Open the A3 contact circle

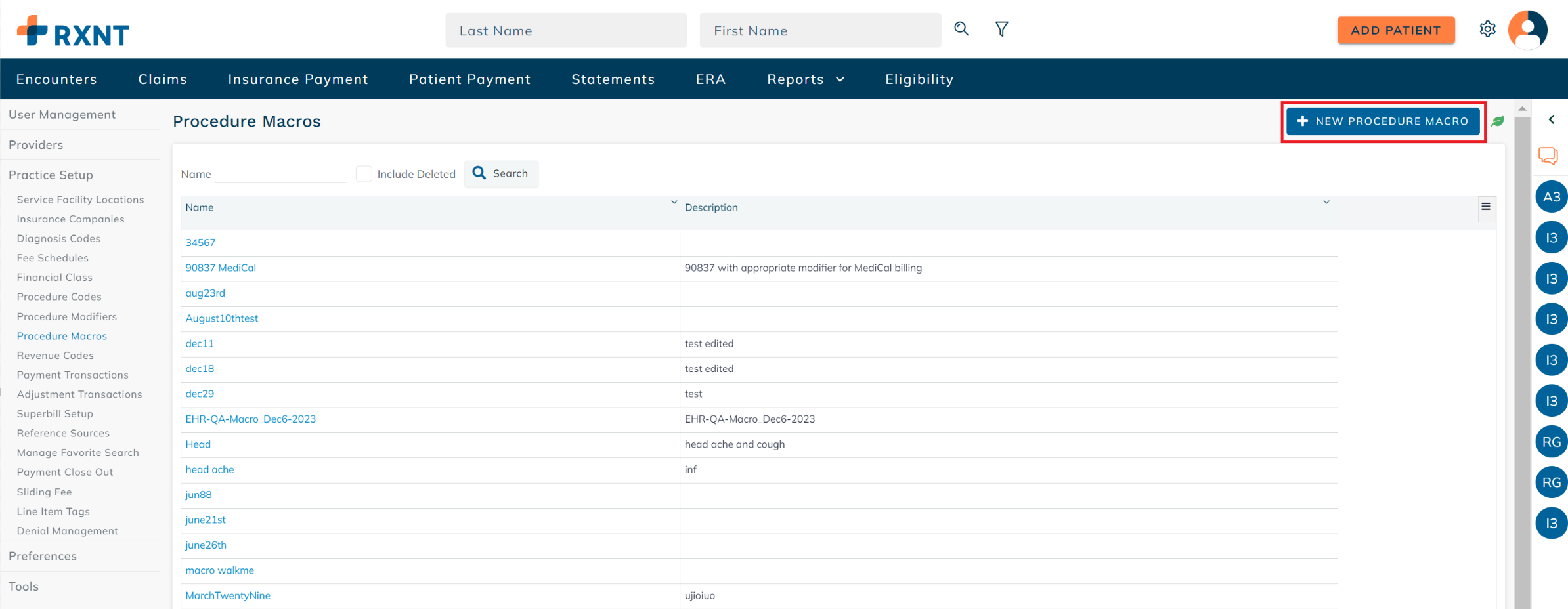[x=1551, y=196]
